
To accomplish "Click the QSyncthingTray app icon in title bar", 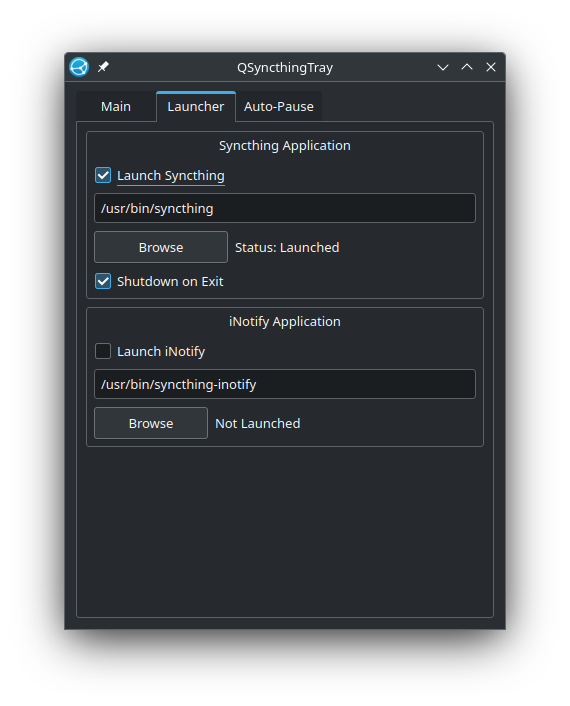I will [79, 67].
